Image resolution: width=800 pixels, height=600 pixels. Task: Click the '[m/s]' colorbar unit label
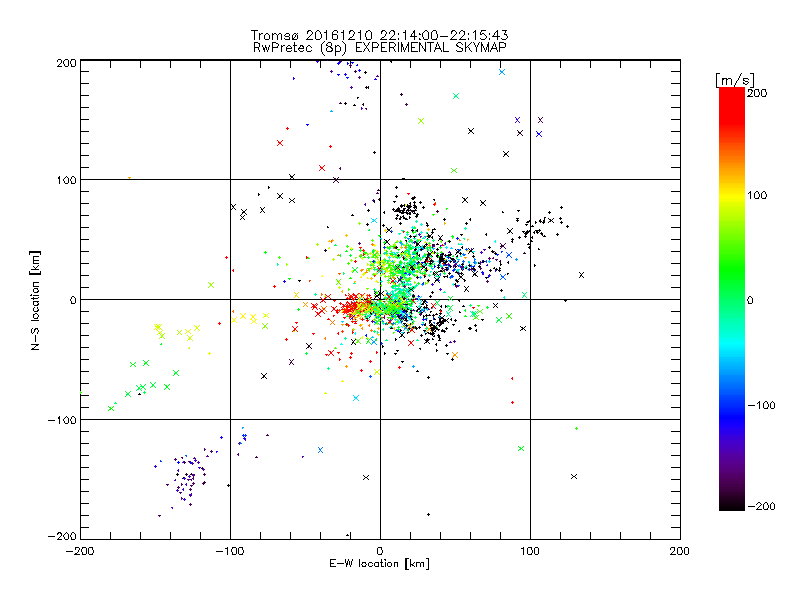(x=734, y=80)
